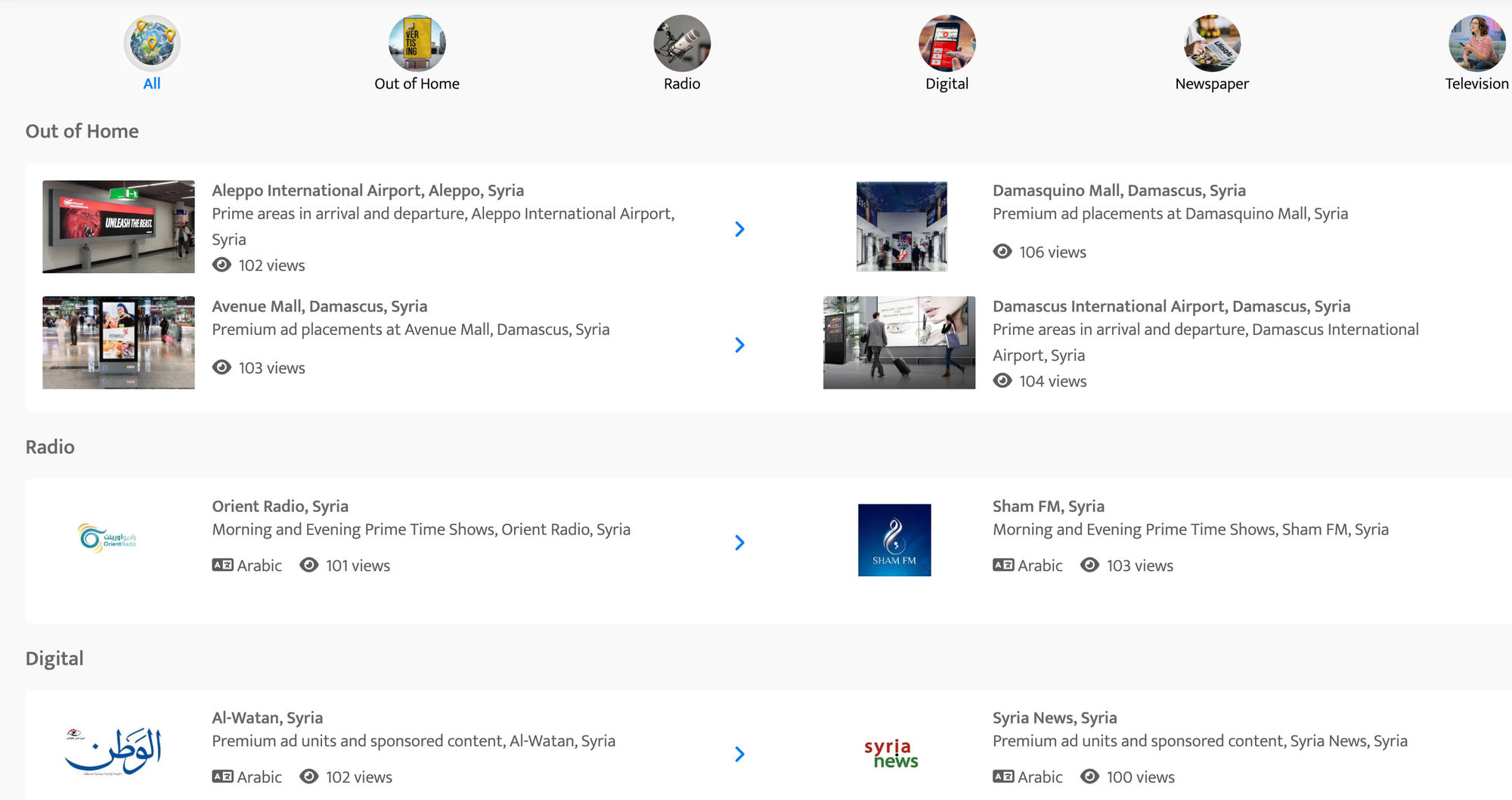Switch to the Newspaper tab label

1212,84
